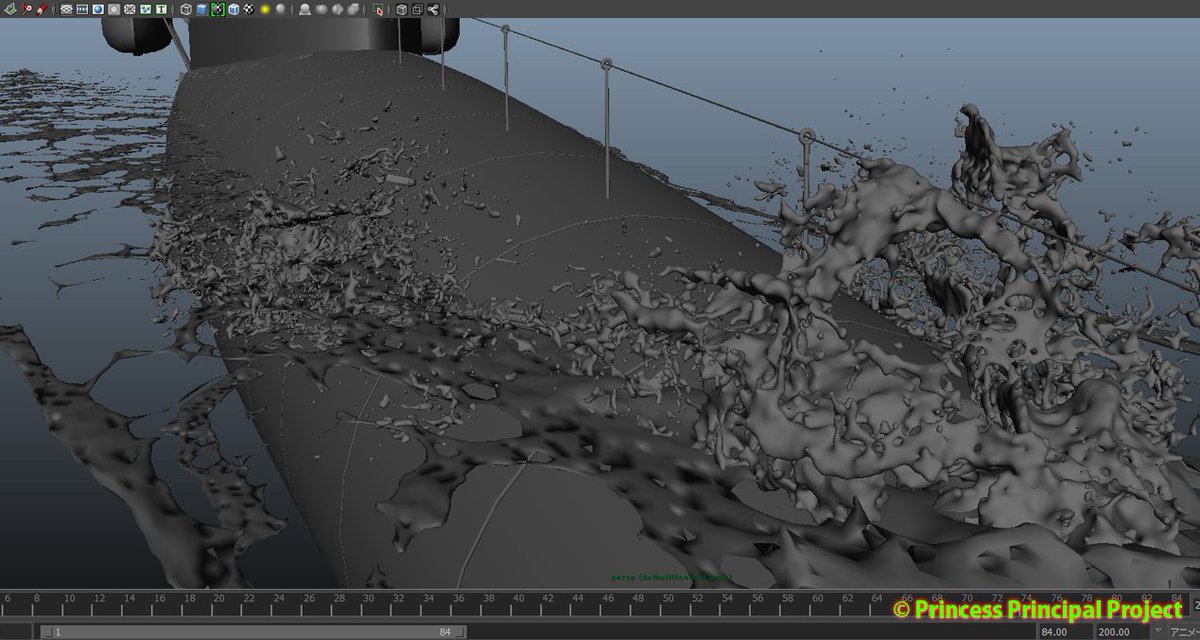Toggle the X-Ray Joints icon
Screen dimensions: 1200x640
433,9
